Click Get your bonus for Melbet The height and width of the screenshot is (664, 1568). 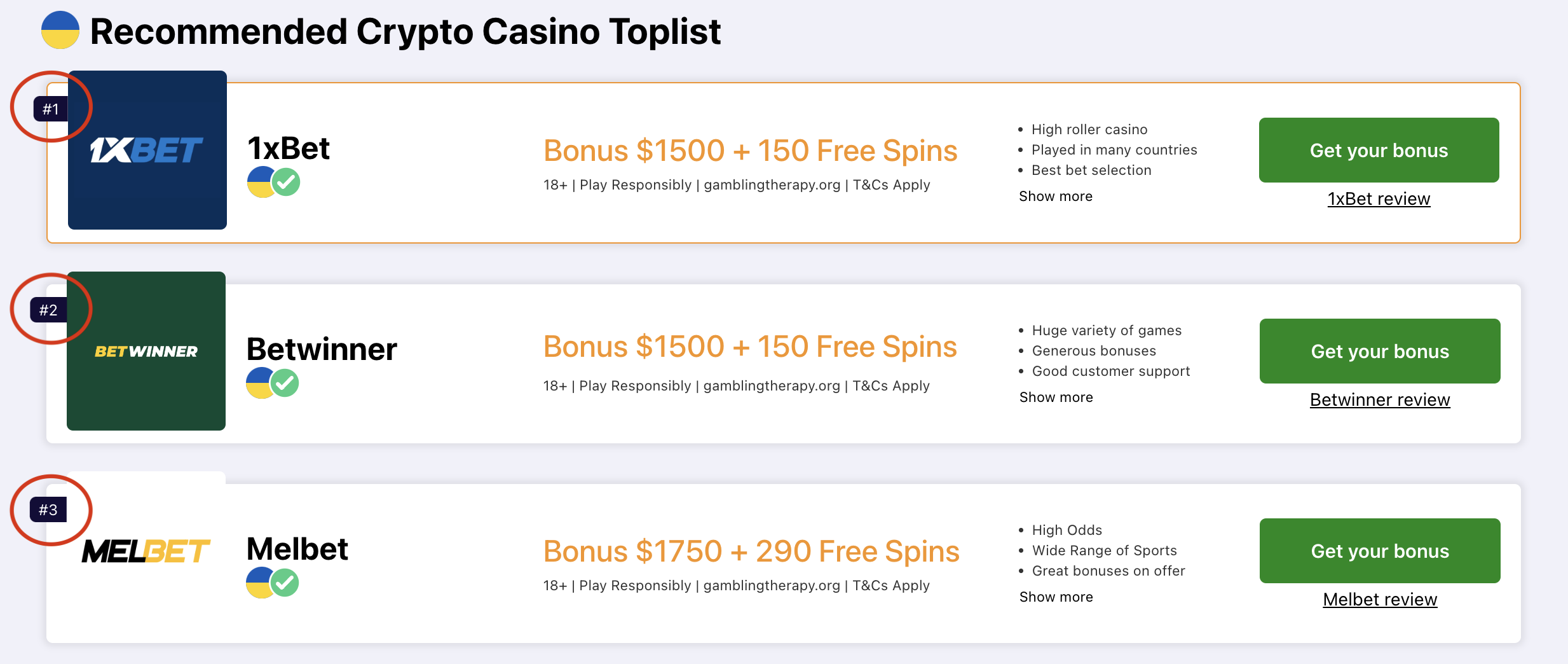click(x=1380, y=551)
